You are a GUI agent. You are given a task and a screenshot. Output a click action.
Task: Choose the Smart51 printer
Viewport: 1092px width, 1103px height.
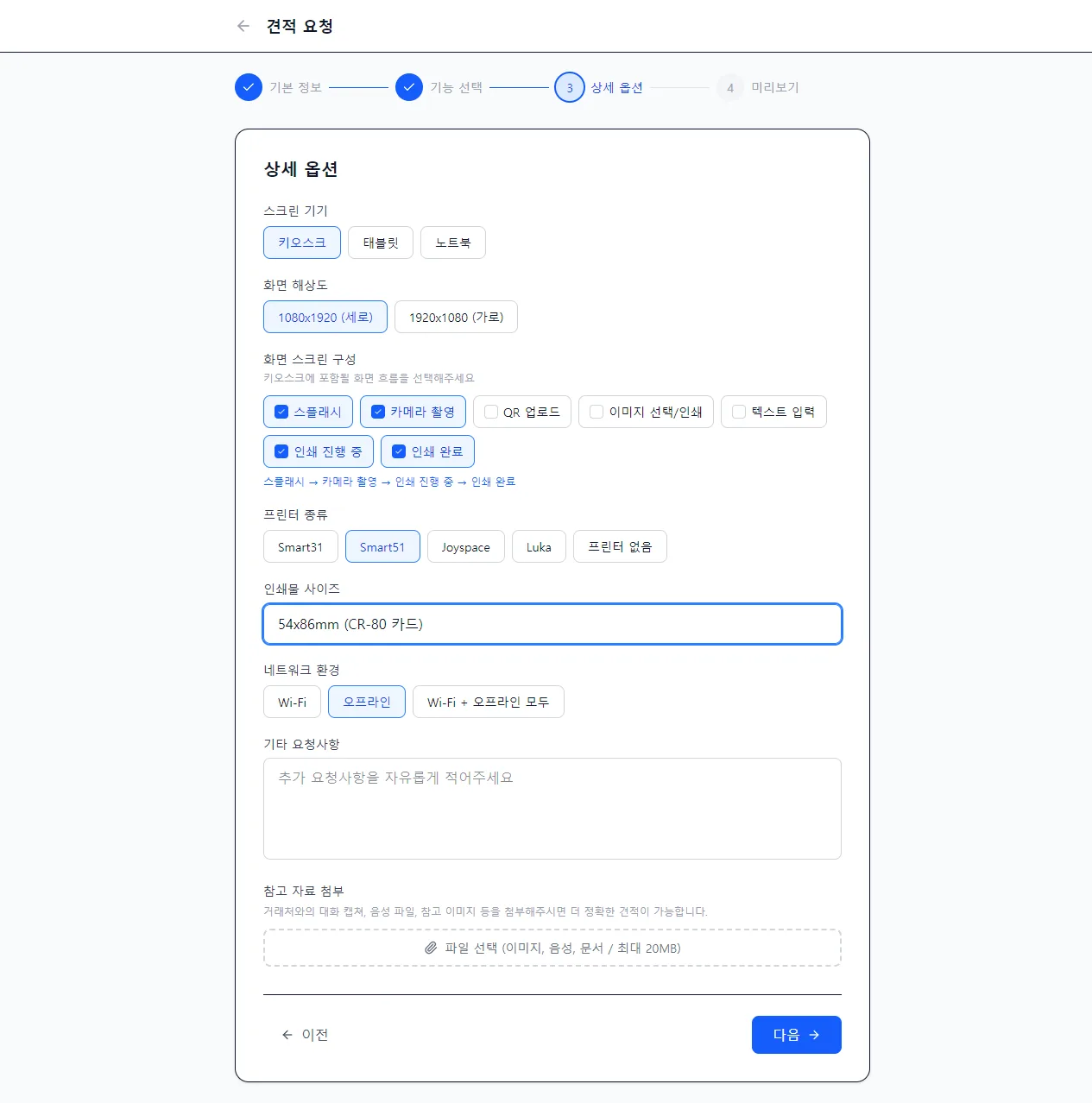[382, 546]
